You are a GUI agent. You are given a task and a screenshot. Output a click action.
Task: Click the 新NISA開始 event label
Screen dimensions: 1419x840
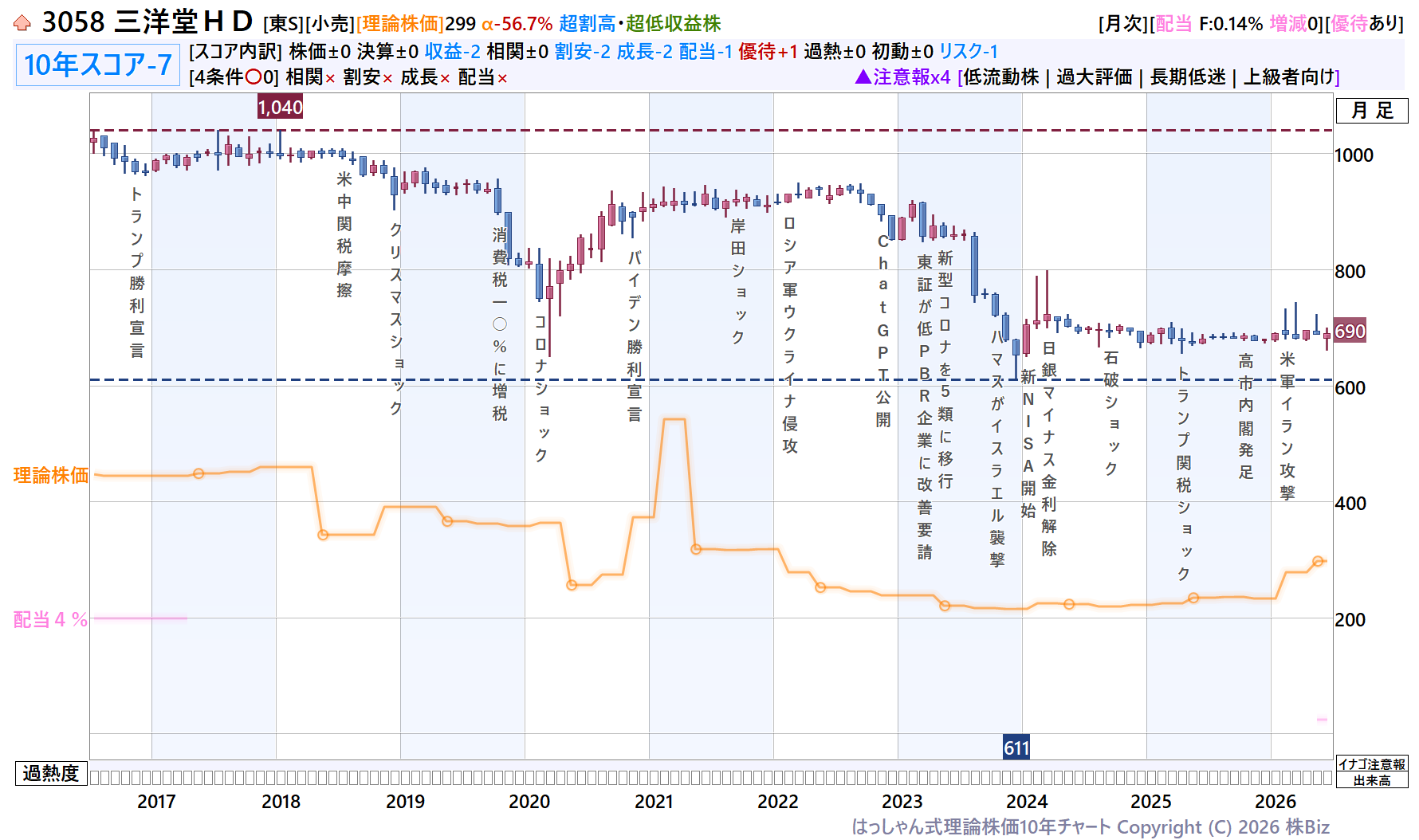1028,443
